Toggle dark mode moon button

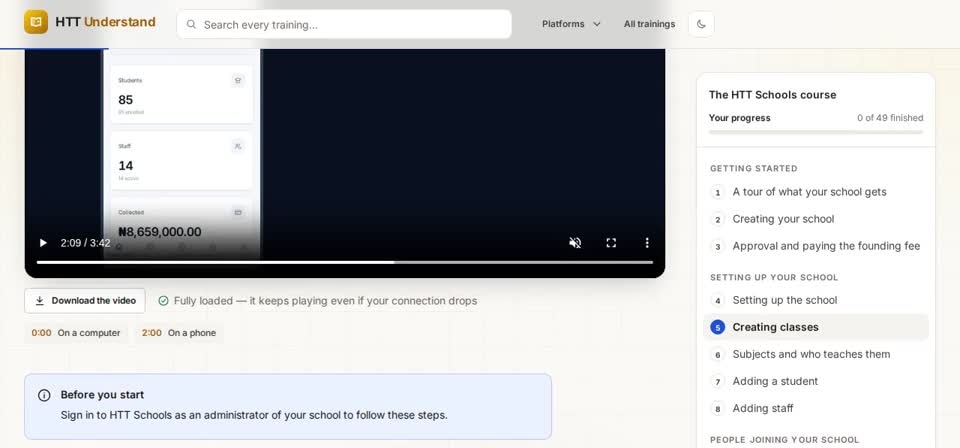pyautogui.click(x=701, y=24)
